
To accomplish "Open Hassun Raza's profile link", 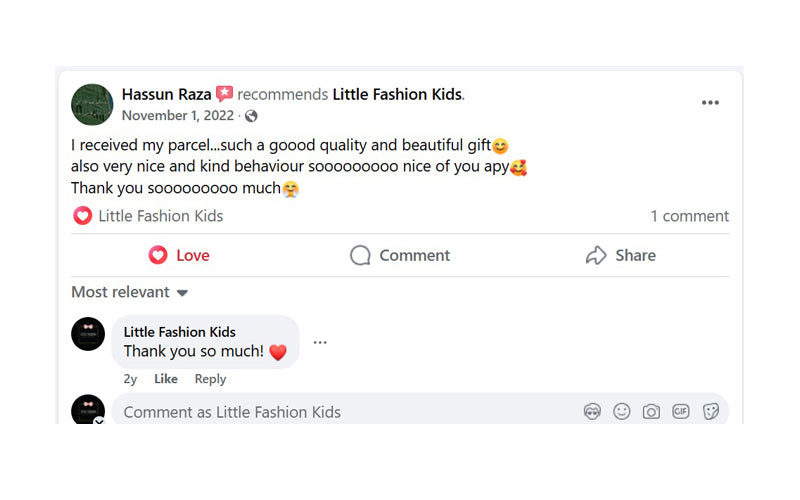I will [166, 94].
